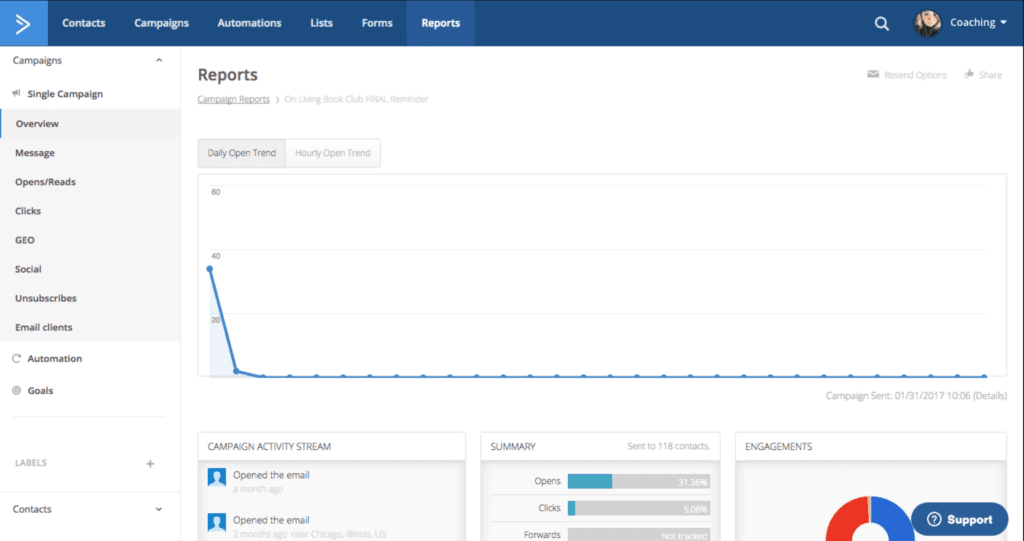This screenshot has height=541, width=1024.
Task: Open campaign sent Details link
Action: [x=990, y=396]
